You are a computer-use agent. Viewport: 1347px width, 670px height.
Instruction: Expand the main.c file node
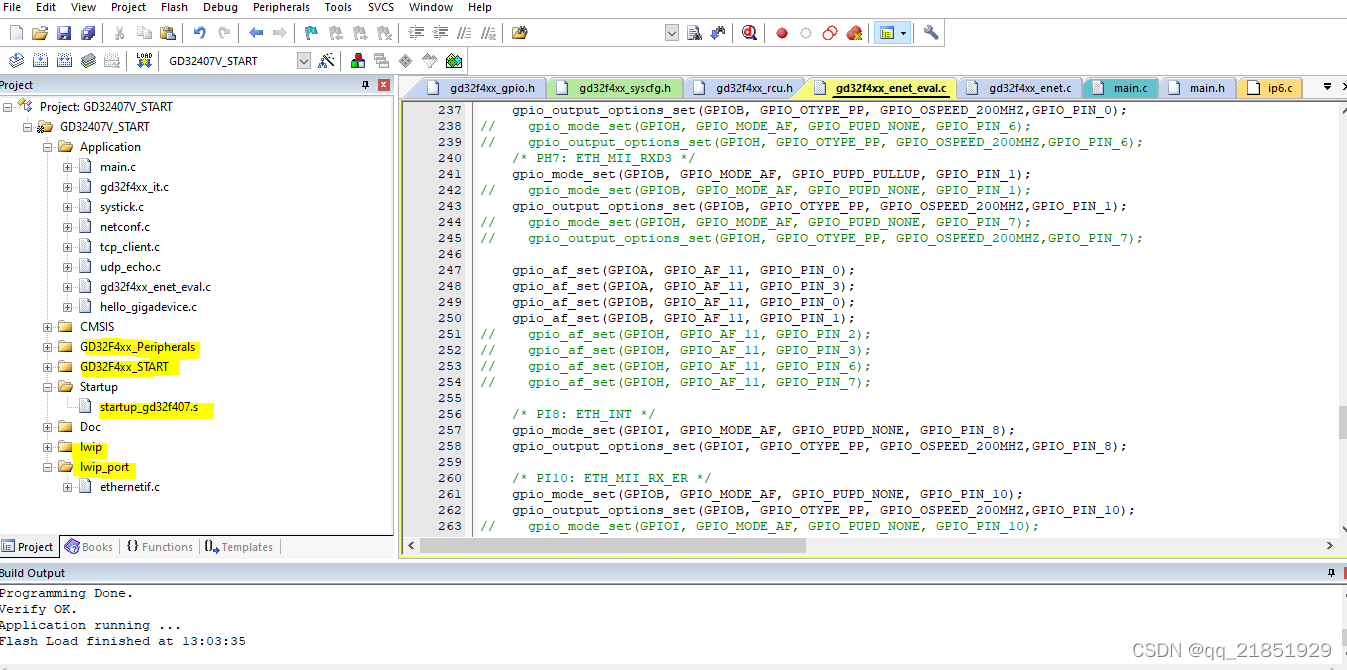click(68, 167)
